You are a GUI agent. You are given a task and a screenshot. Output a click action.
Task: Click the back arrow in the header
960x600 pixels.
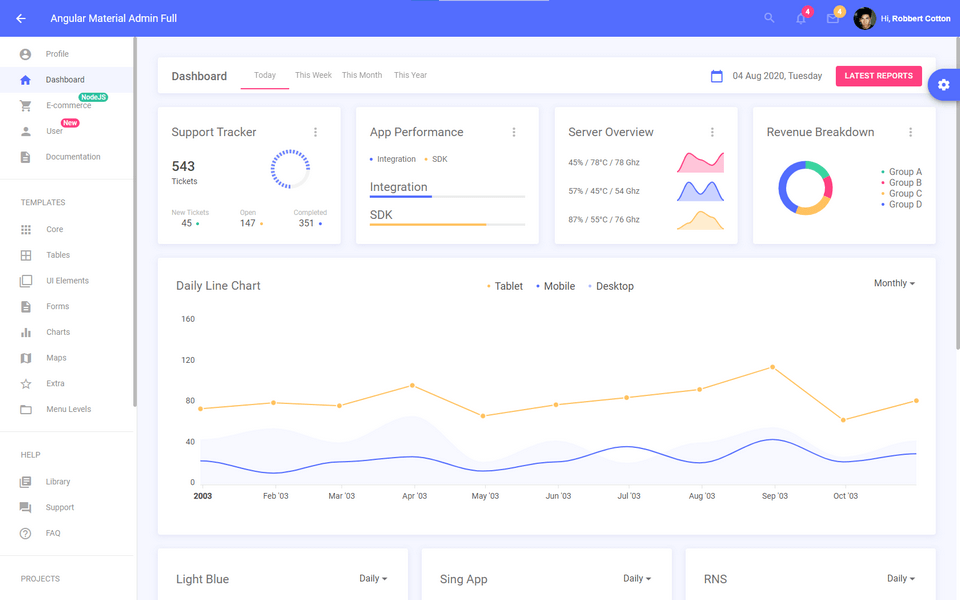[22, 17]
